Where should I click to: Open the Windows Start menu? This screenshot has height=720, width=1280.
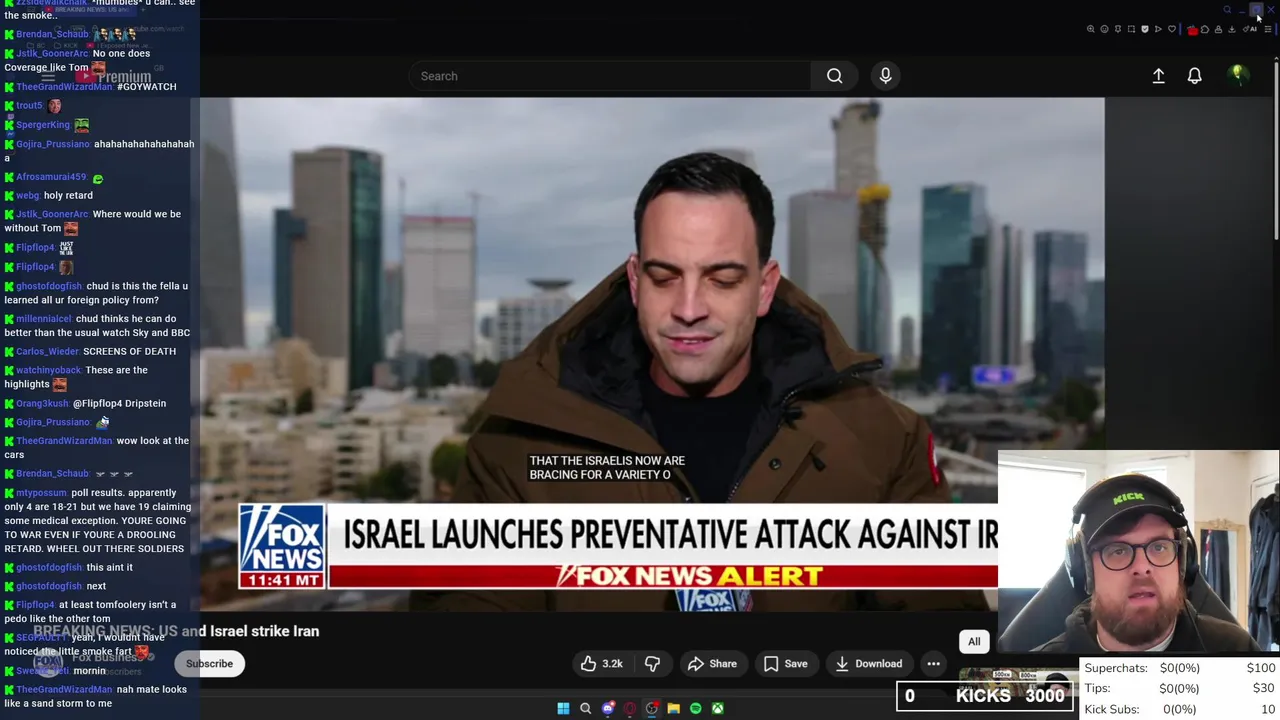pyautogui.click(x=563, y=708)
